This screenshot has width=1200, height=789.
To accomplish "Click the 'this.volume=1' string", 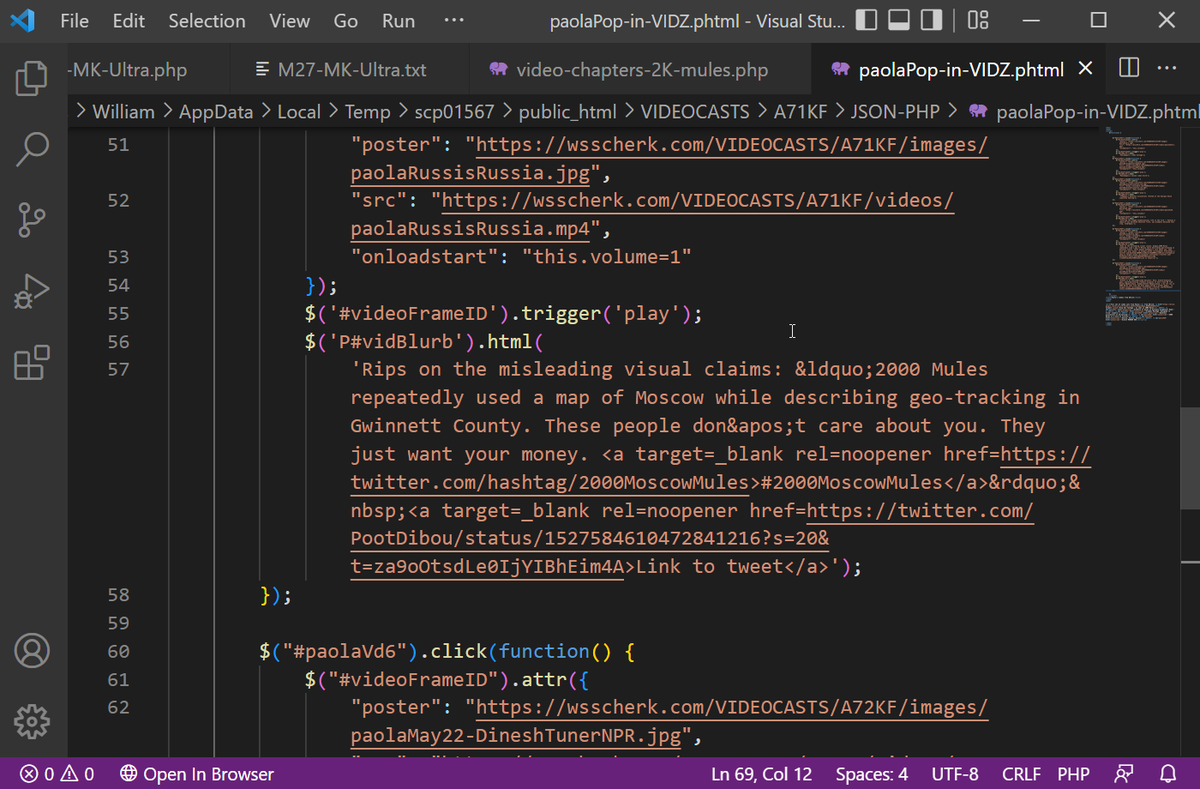I will click(606, 257).
